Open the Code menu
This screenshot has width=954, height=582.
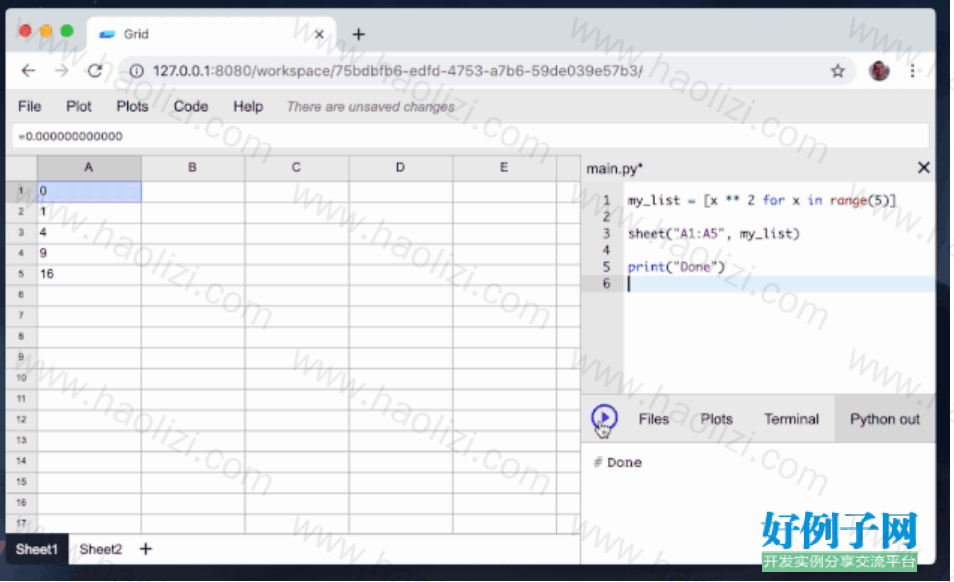point(190,106)
